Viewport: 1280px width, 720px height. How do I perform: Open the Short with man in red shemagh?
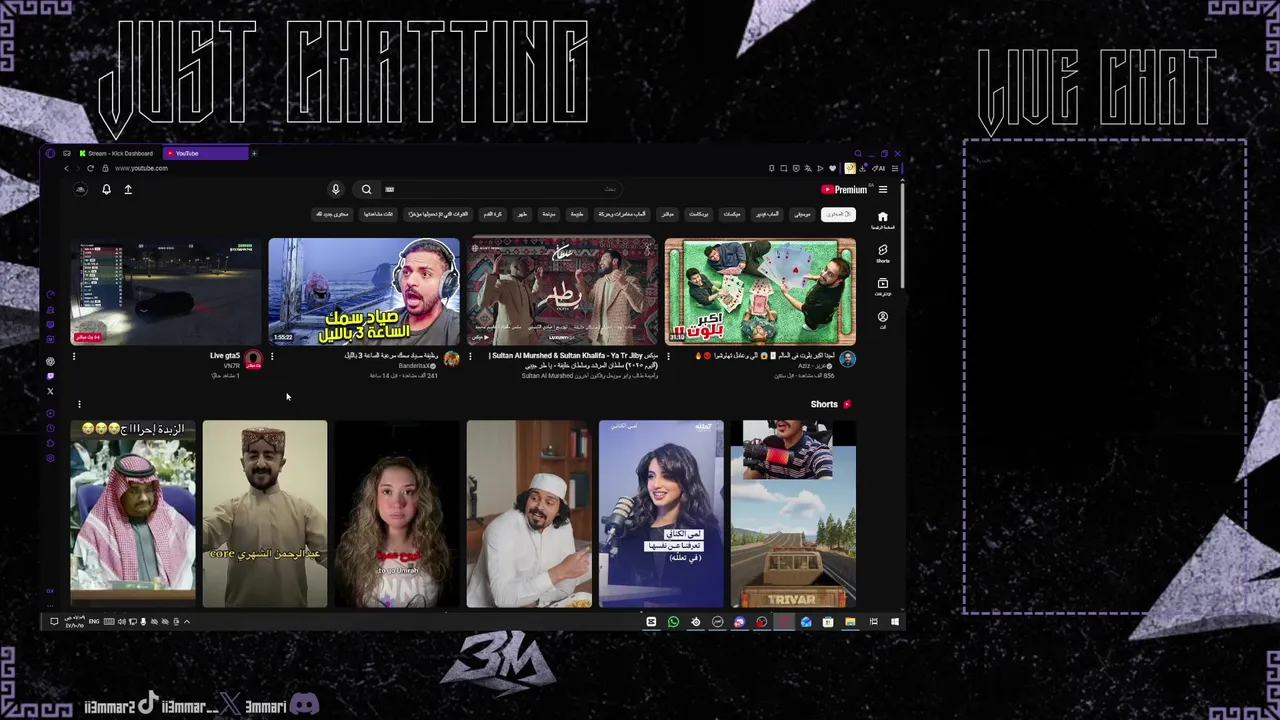pos(133,514)
